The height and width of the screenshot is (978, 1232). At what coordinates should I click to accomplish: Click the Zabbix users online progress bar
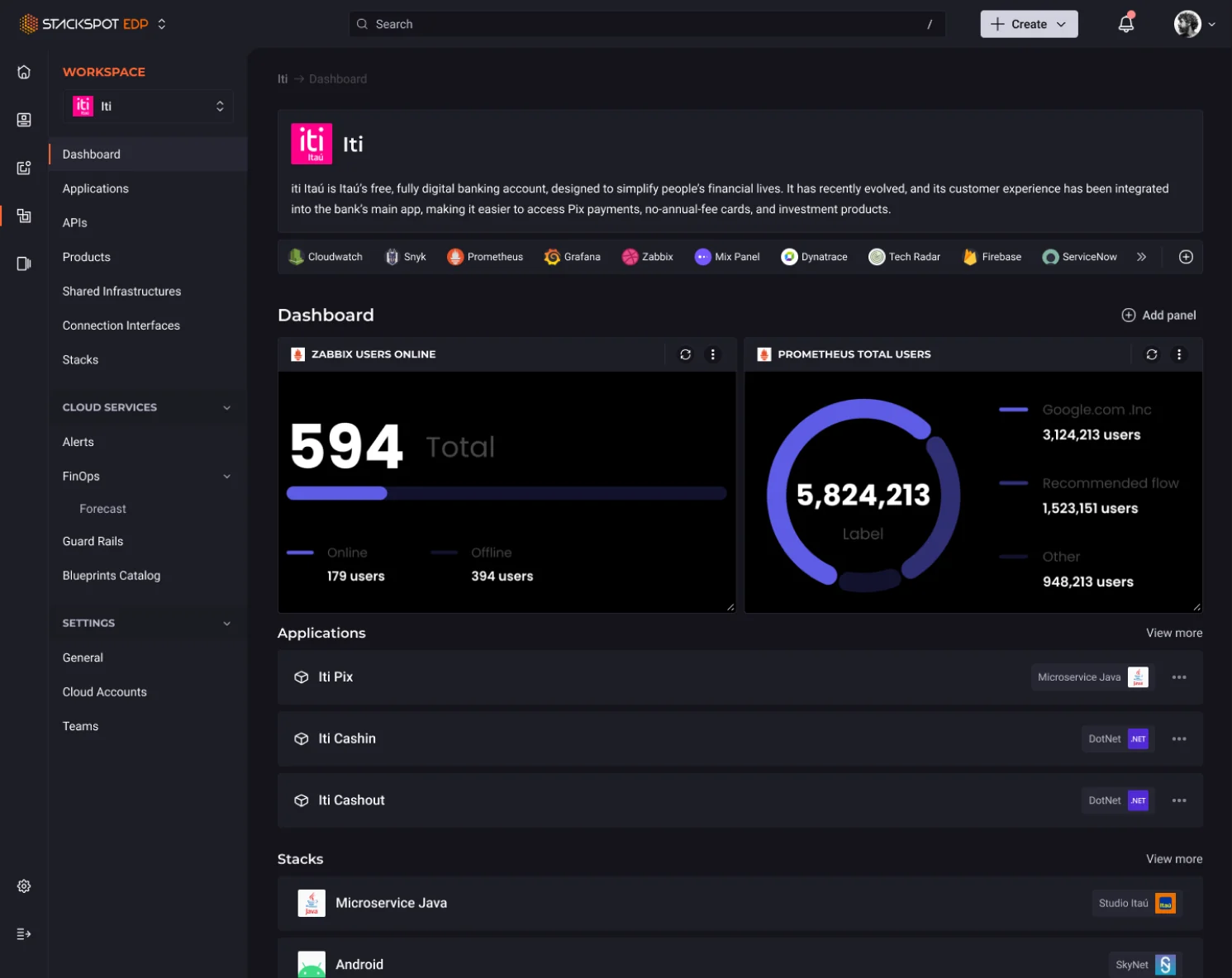(x=507, y=493)
